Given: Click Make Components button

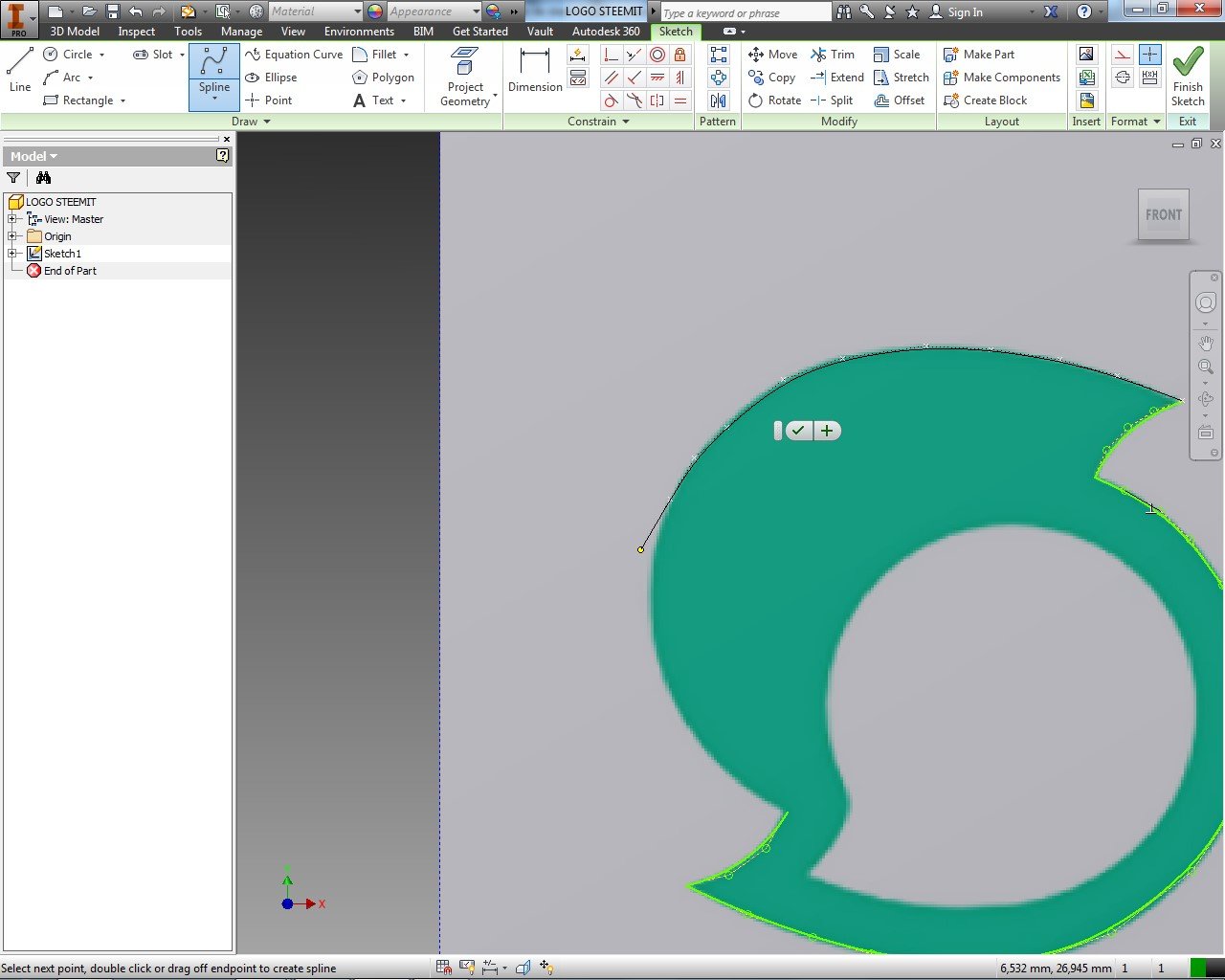Looking at the screenshot, I should pyautogui.click(x=1002, y=78).
